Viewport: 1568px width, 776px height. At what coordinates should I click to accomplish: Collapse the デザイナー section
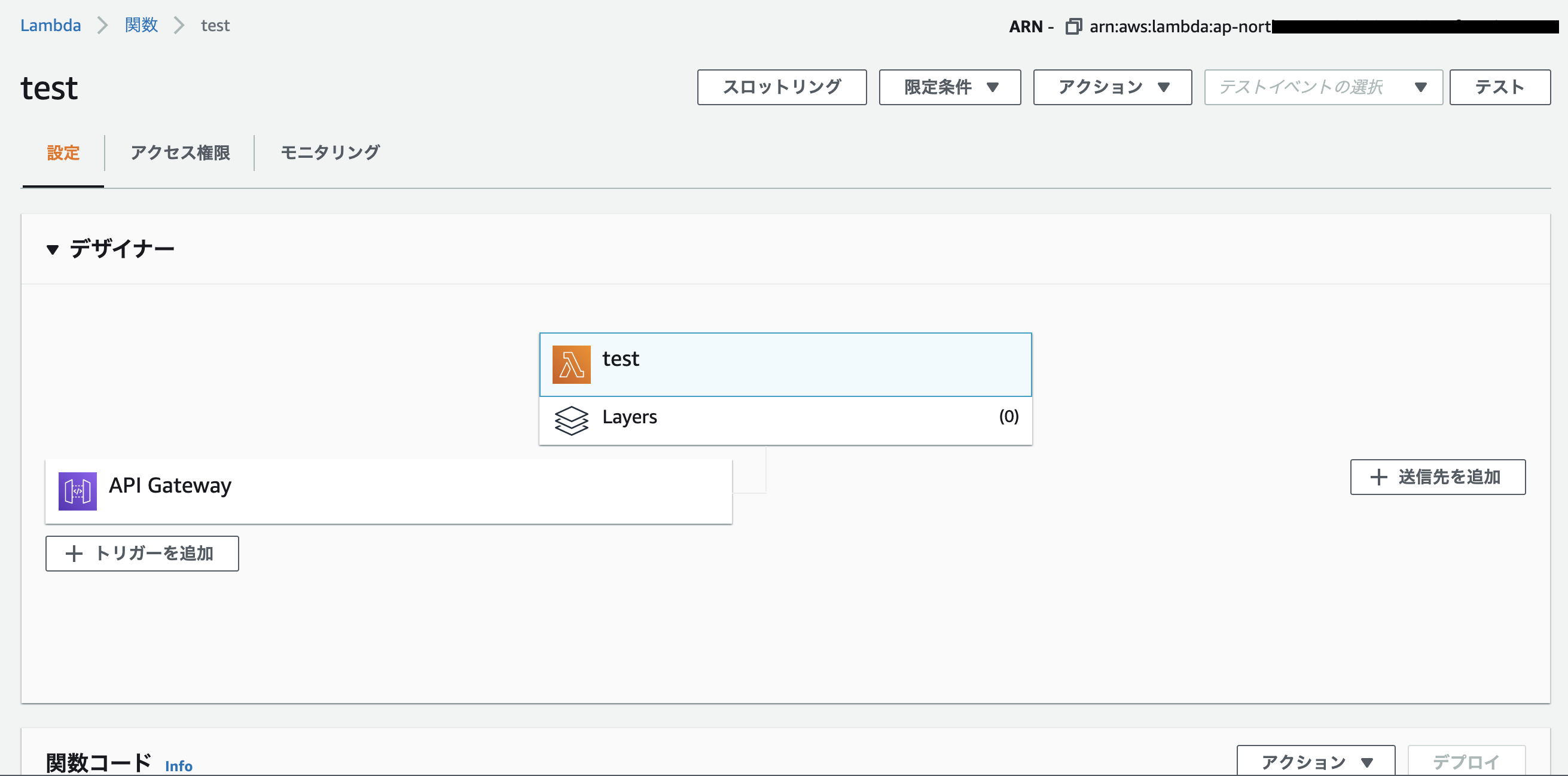click(x=53, y=249)
